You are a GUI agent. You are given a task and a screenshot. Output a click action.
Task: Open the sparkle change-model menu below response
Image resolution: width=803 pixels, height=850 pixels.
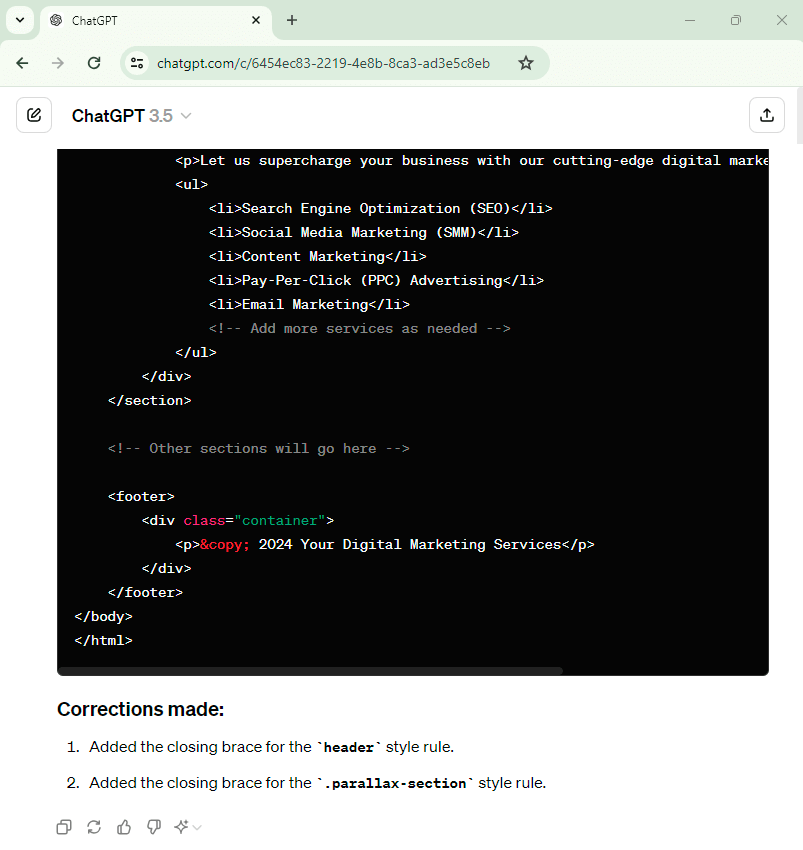(187, 827)
